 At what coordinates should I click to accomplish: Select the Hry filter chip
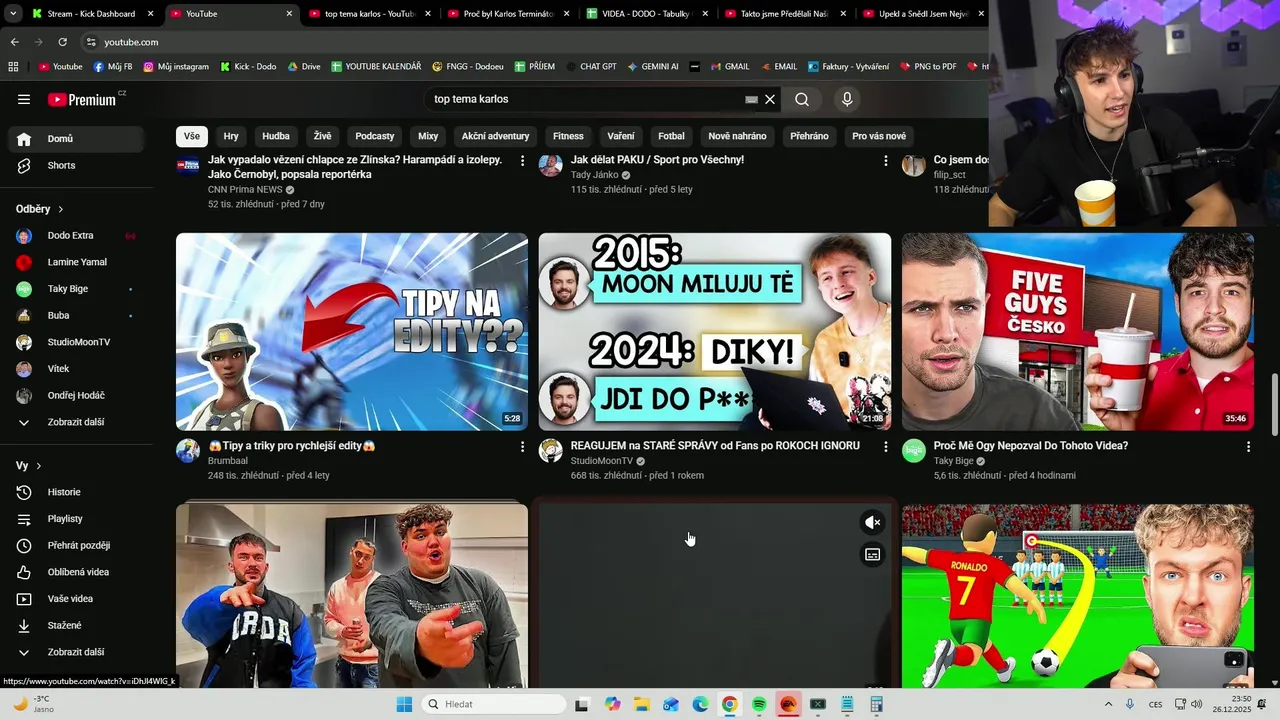pos(231,136)
